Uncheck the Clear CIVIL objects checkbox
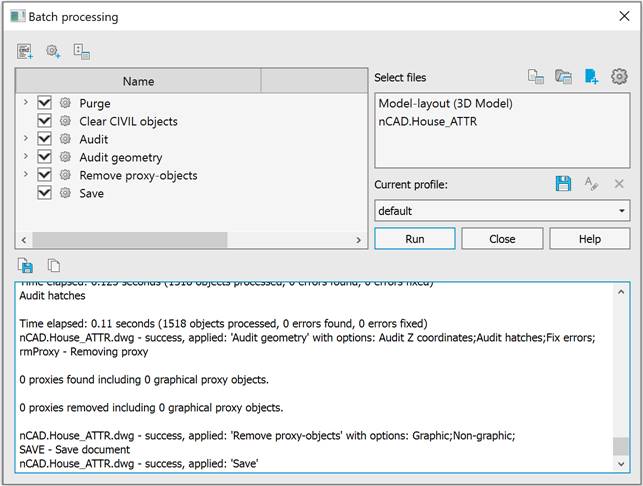The height and width of the screenshot is (486, 643). [x=44, y=121]
